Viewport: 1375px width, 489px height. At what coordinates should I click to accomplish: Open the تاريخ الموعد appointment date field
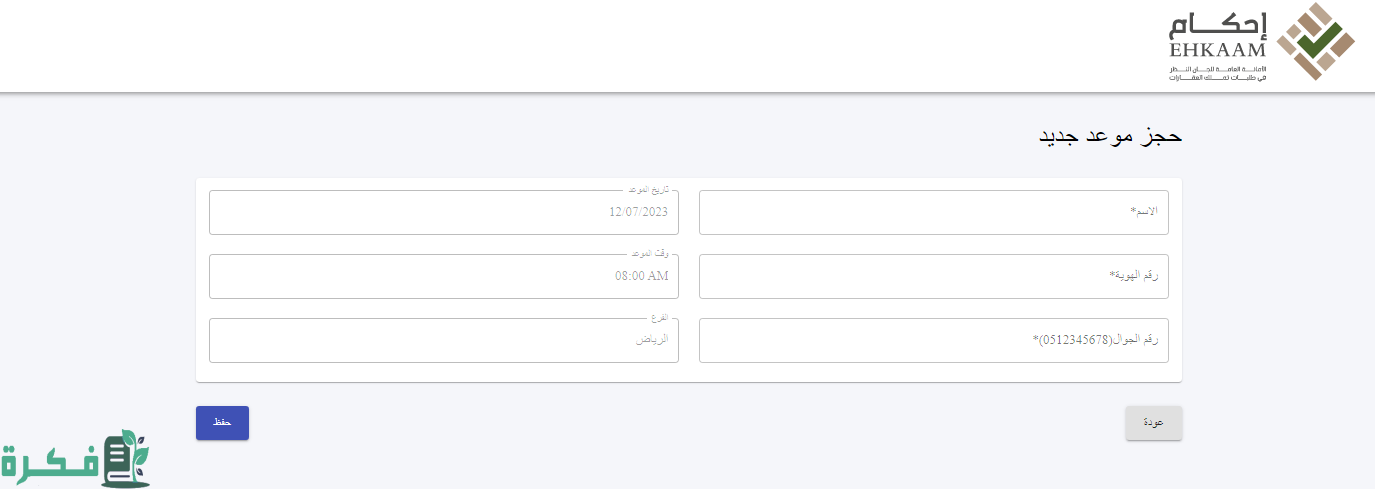(x=444, y=212)
